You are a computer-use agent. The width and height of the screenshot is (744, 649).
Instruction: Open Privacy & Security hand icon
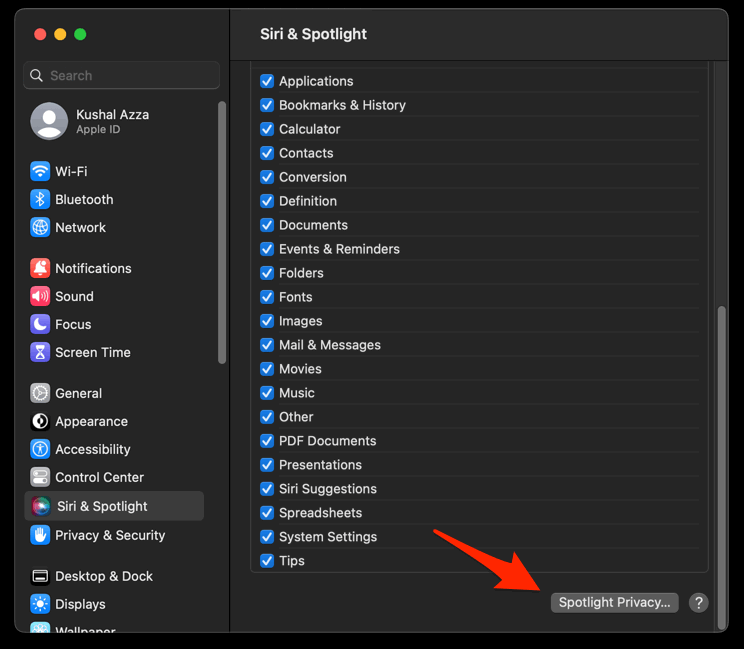pos(40,535)
